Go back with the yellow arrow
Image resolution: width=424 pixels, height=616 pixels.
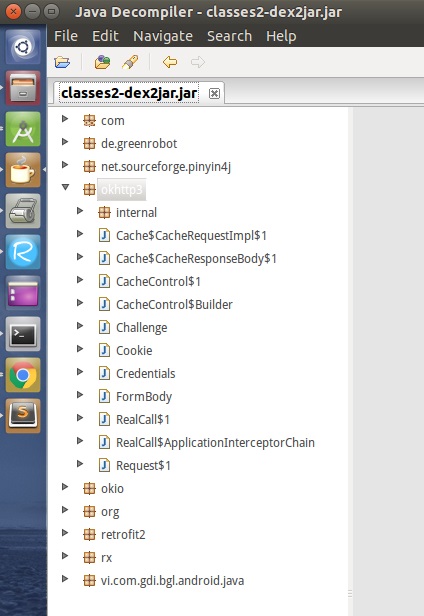coord(170,62)
